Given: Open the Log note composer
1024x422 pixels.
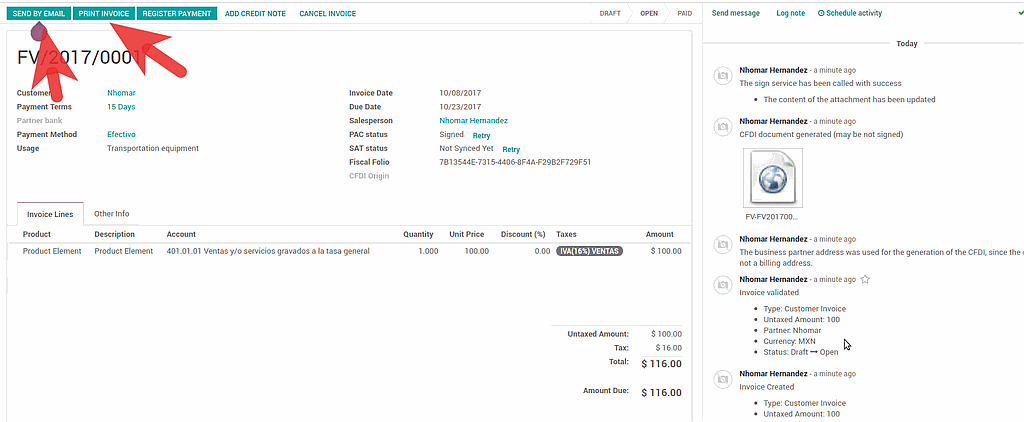Looking at the screenshot, I should click(790, 14).
